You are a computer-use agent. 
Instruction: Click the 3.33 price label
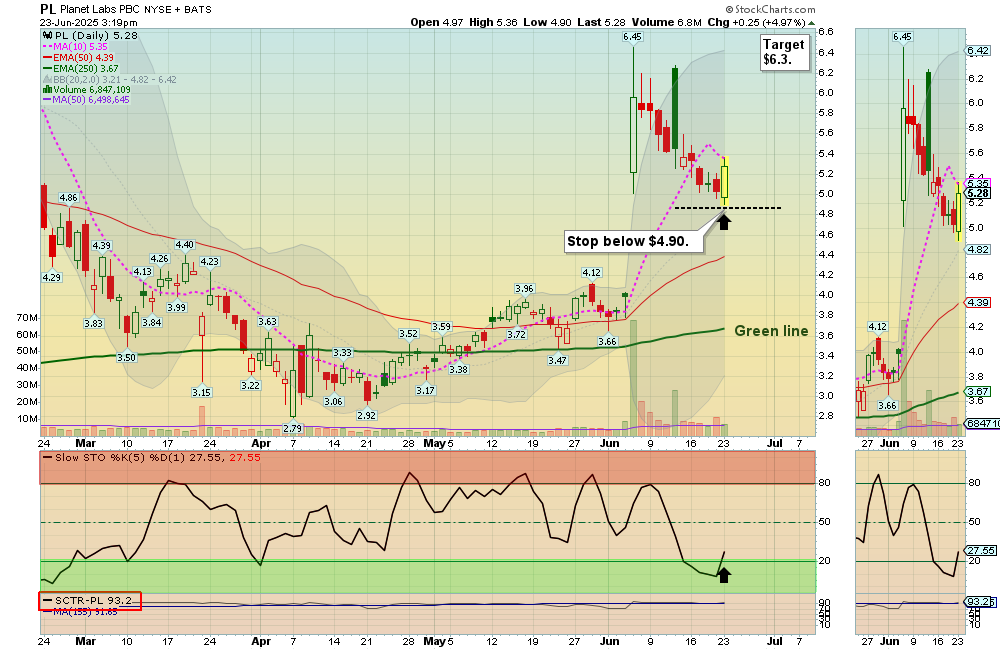(x=342, y=353)
